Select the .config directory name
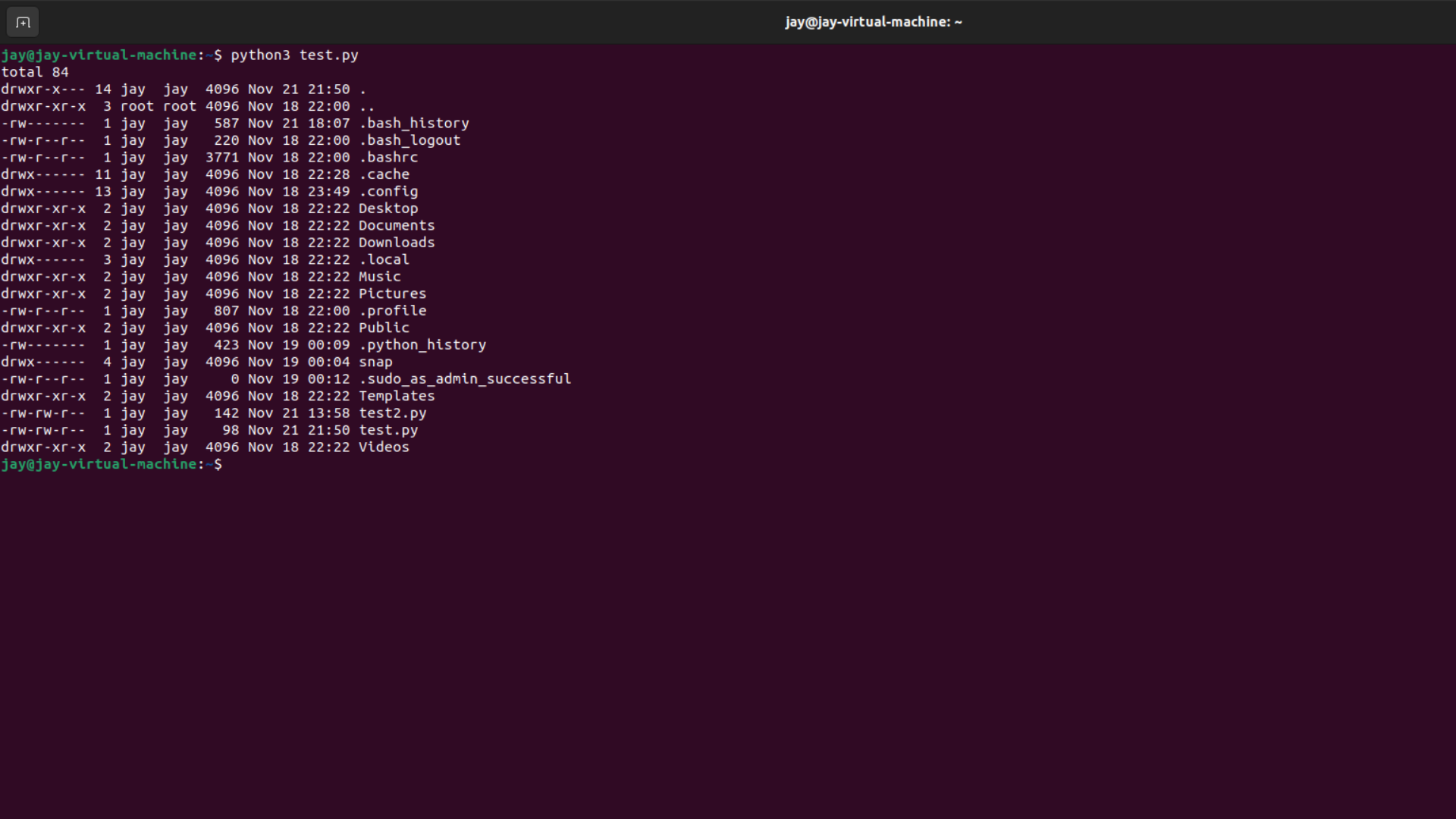This screenshot has height=819, width=1456. (x=388, y=192)
